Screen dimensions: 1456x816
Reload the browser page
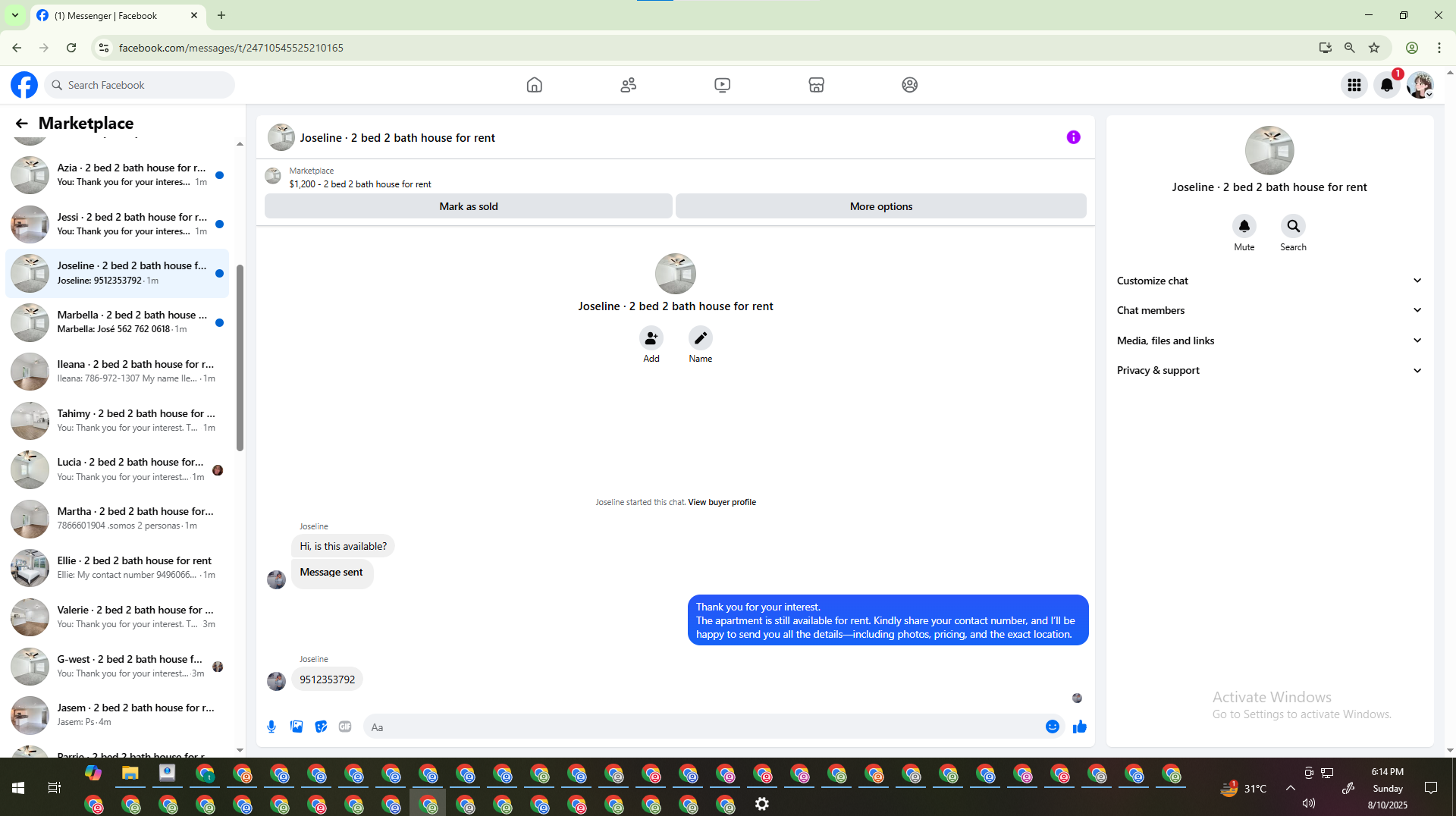click(x=71, y=48)
